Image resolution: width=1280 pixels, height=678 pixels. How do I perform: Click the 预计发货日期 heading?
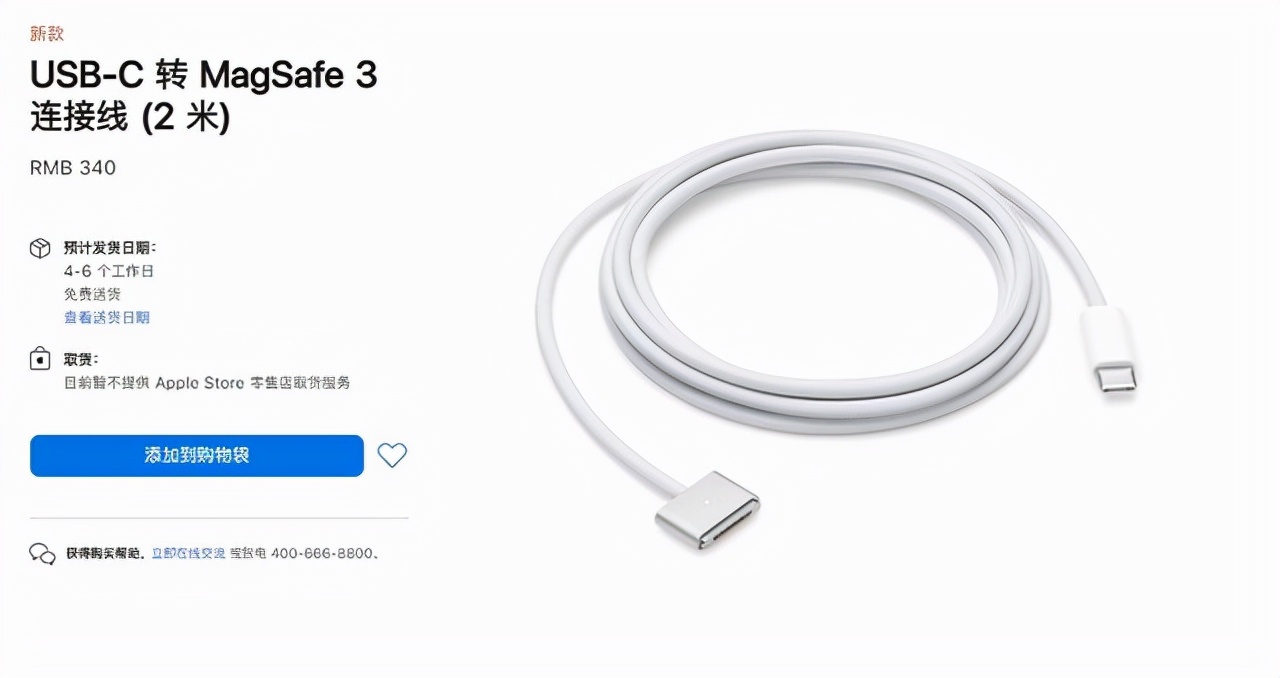click(x=110, y=248)
